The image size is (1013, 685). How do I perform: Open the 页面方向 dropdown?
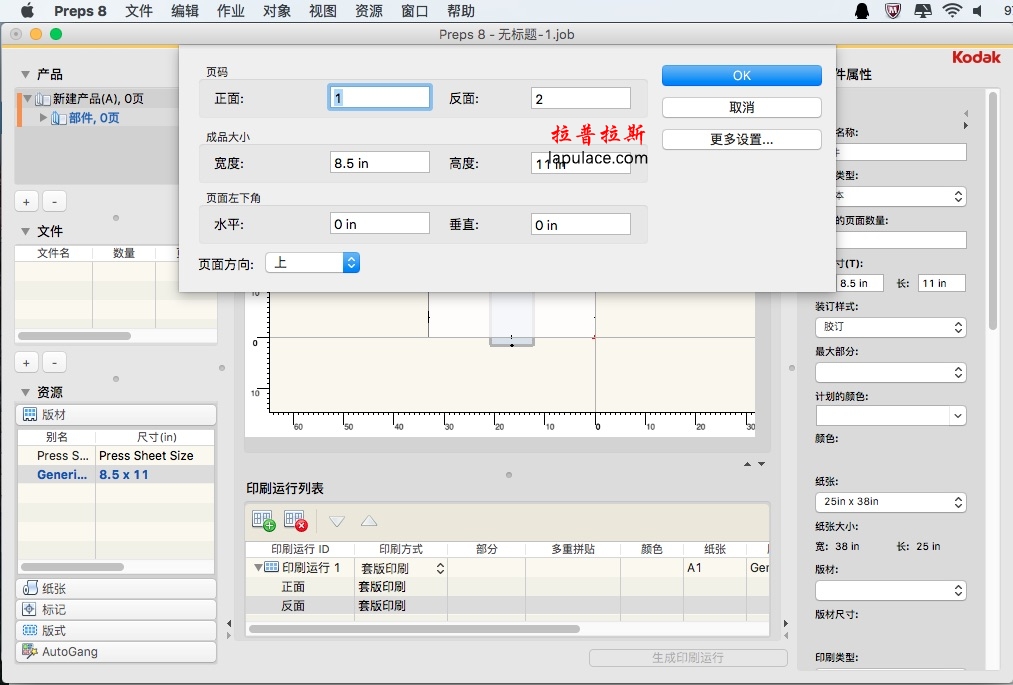[312, 263]
